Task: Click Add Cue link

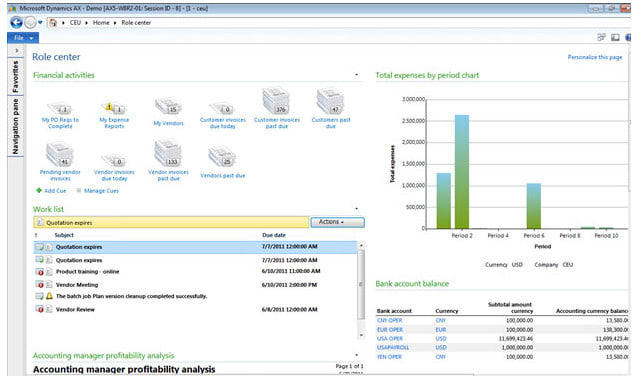Action: coord(51,191)
